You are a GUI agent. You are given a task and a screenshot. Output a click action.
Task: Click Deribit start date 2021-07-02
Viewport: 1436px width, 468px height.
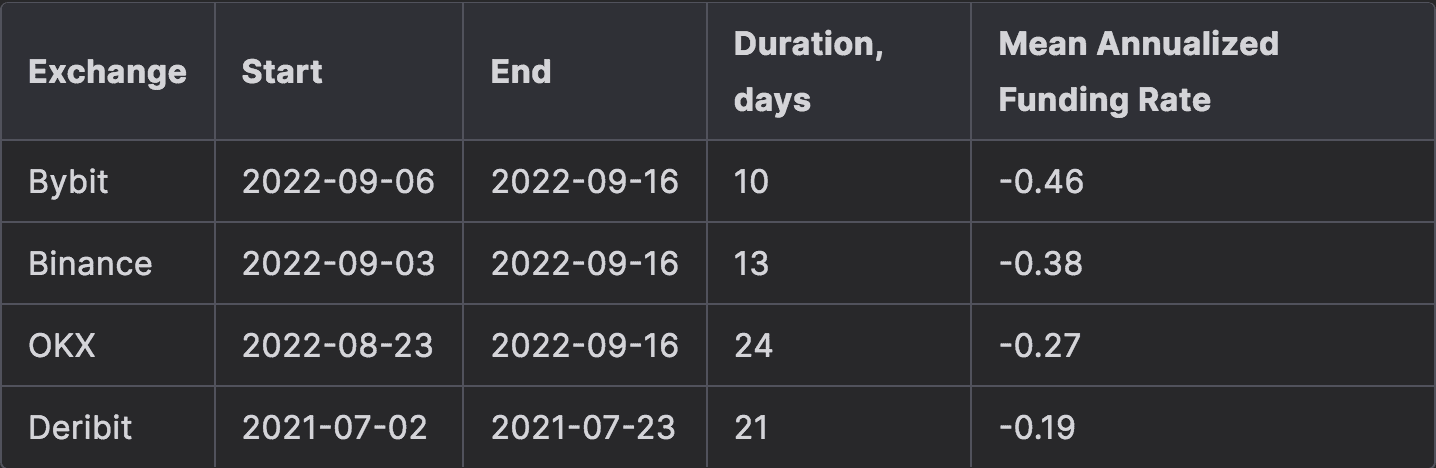point(334,428)
